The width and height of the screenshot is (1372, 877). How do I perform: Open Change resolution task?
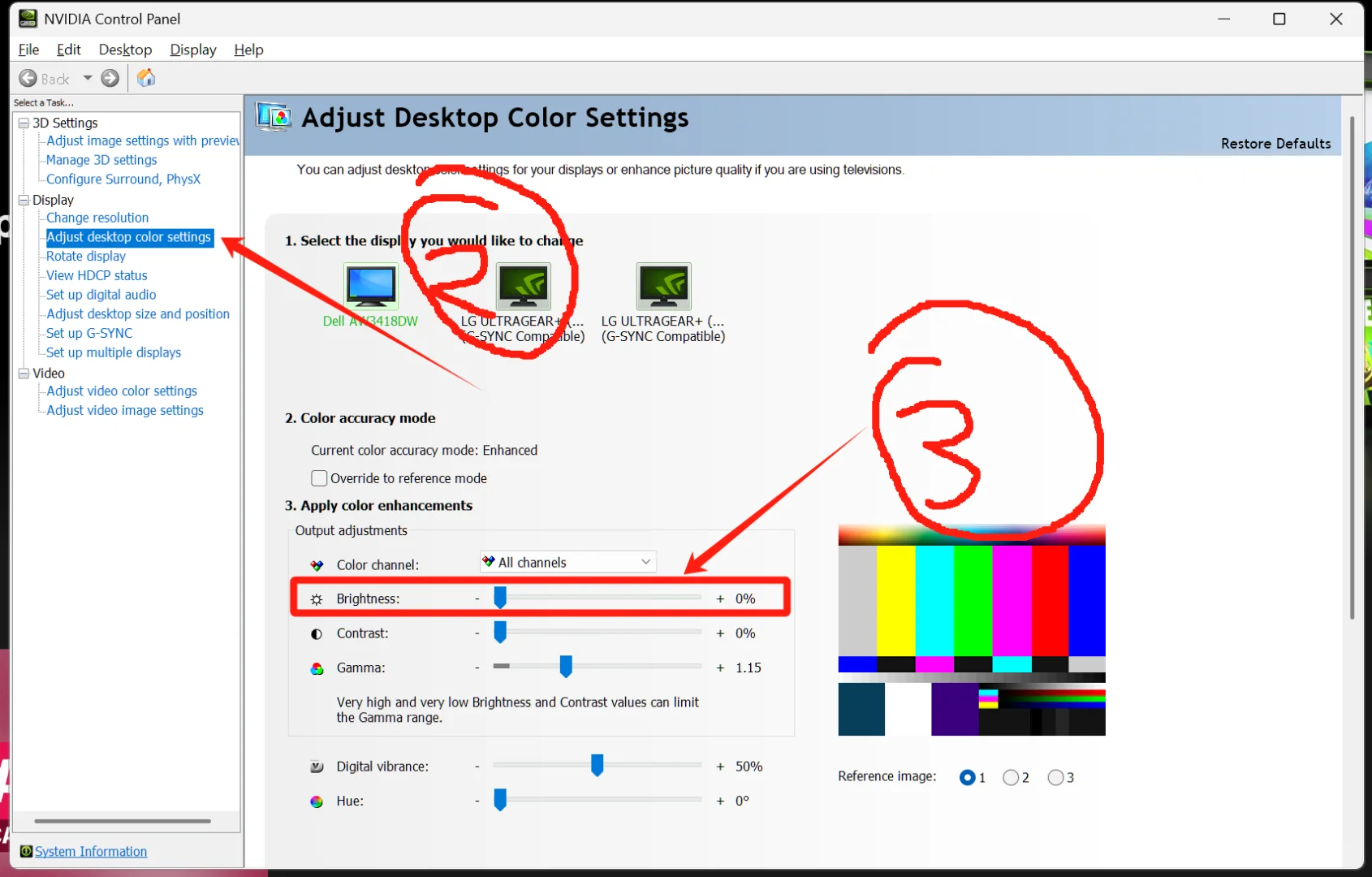click(x=97, y=218)
